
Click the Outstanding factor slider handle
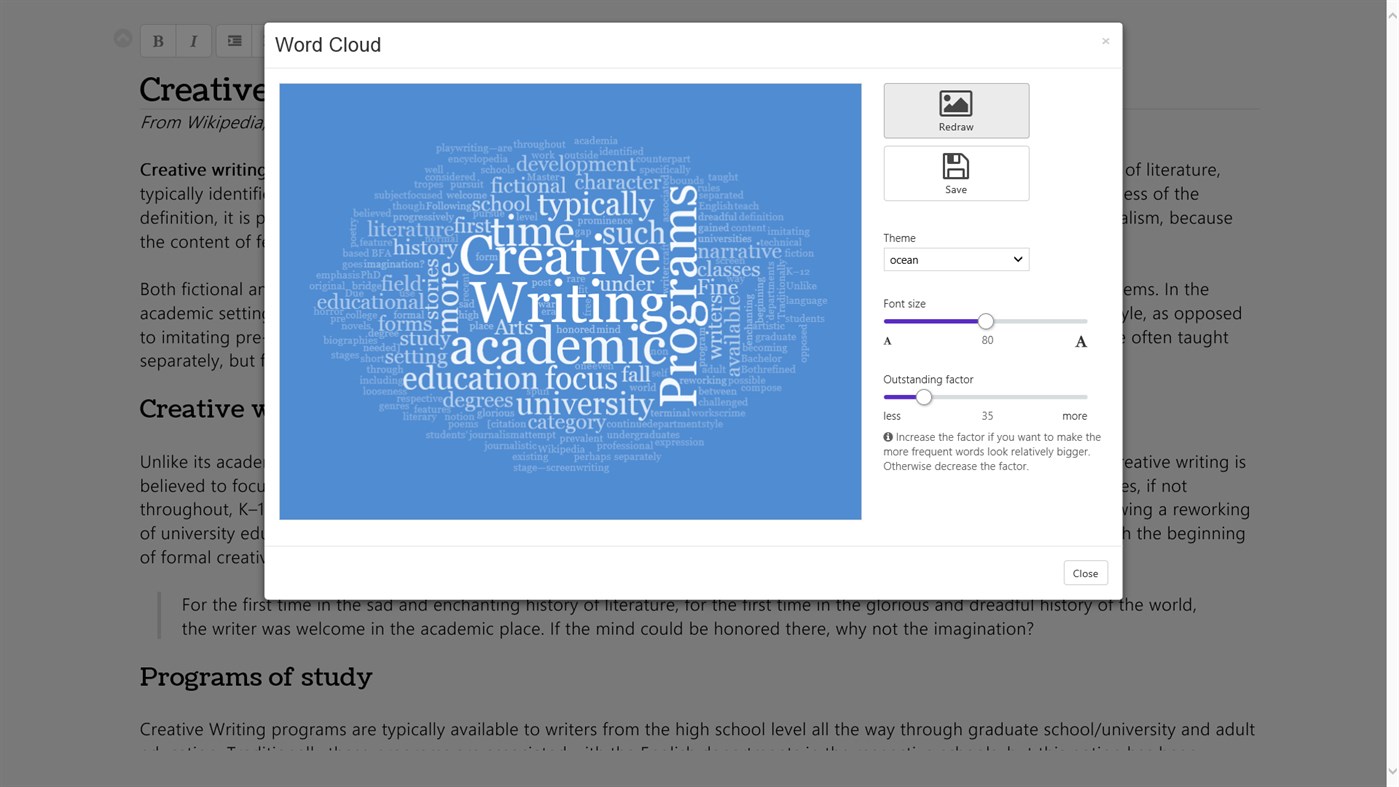click(924, 397)
